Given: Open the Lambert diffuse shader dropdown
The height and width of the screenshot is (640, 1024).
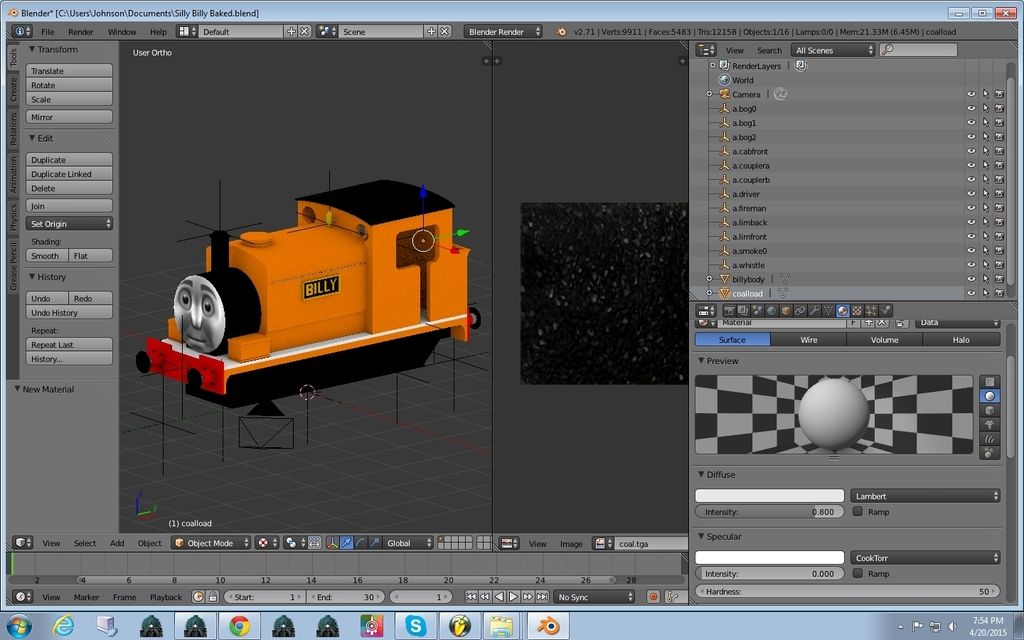Looking at the screenshot, I should point(925,496).
